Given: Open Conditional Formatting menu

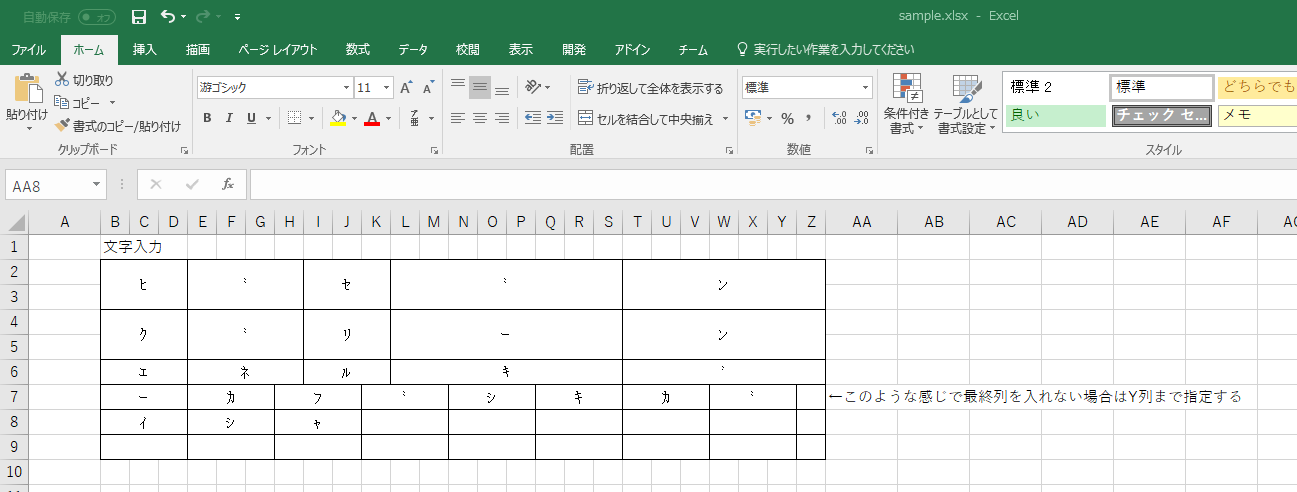Looking at the screenshot, I should (x=906, y=105).
